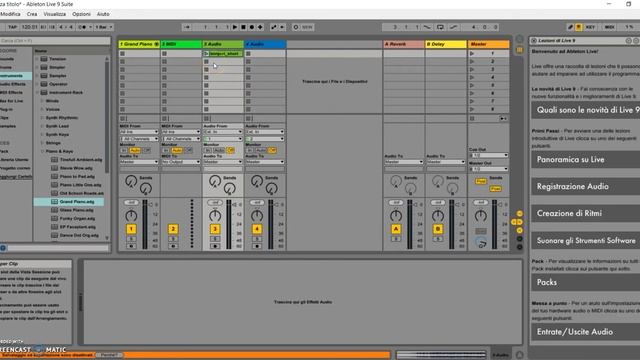Select the 1 Grand Piano track header
The width and height of the screenshot is (640, 360).
[x=139, y=44]
